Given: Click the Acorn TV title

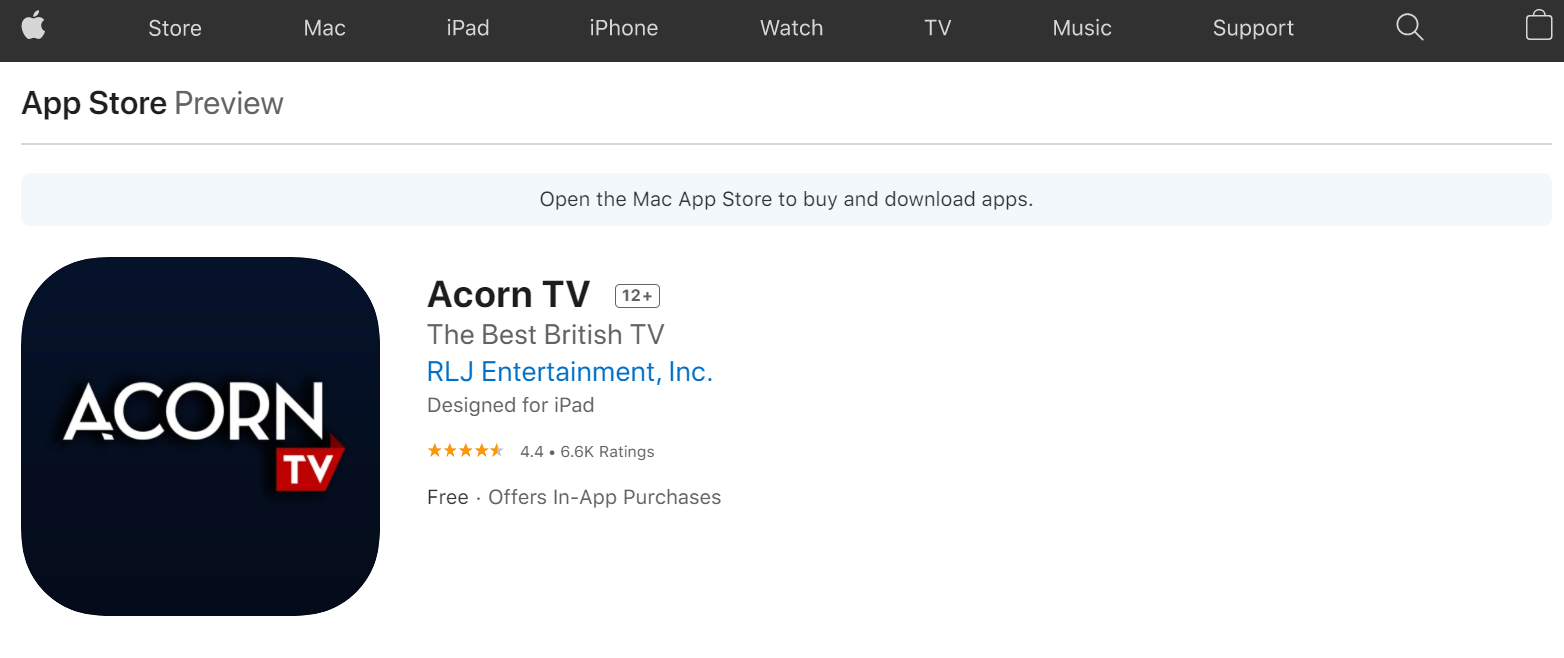Looking at the screenshot, I should tap(509, 295).
